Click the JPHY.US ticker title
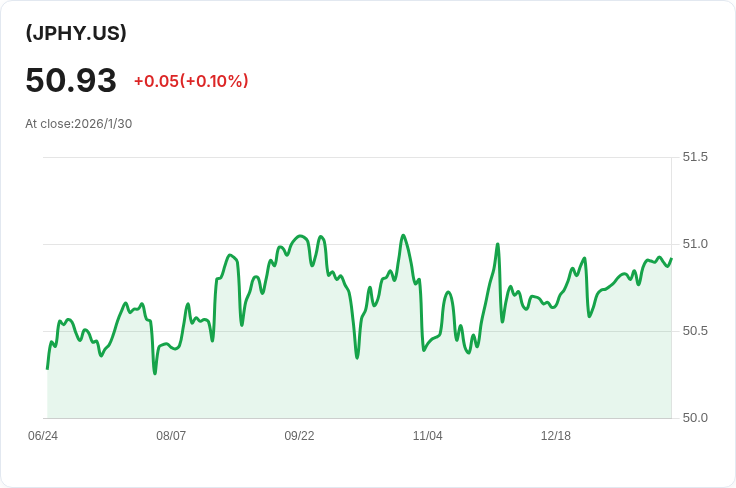Image resolution: width=736 pixels, height=488 pixels. [x=76, y=33]
